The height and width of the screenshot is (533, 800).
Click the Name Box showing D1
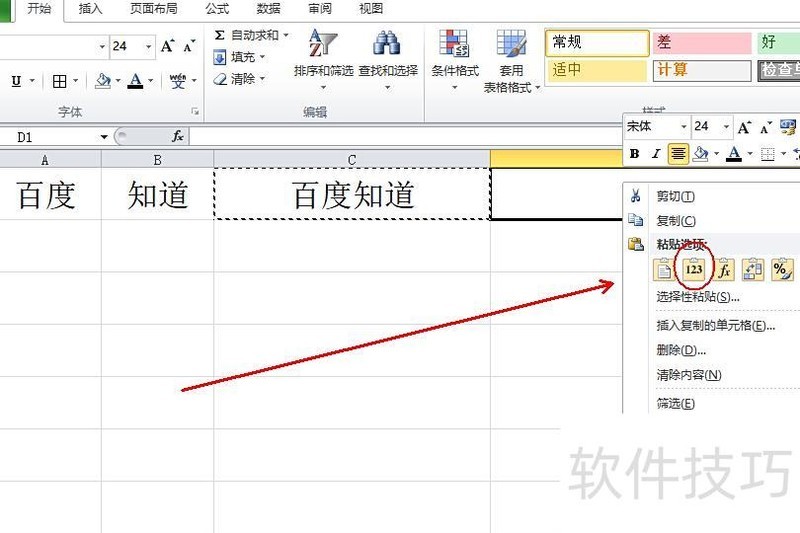tap(48, 137)
